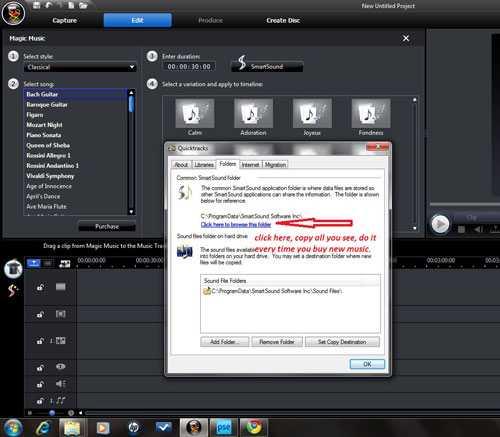Image resolution: width=500 pixels, height=437 pixels.
Task: Select the Calm variation thumbnail
Action: coord(195,113)
